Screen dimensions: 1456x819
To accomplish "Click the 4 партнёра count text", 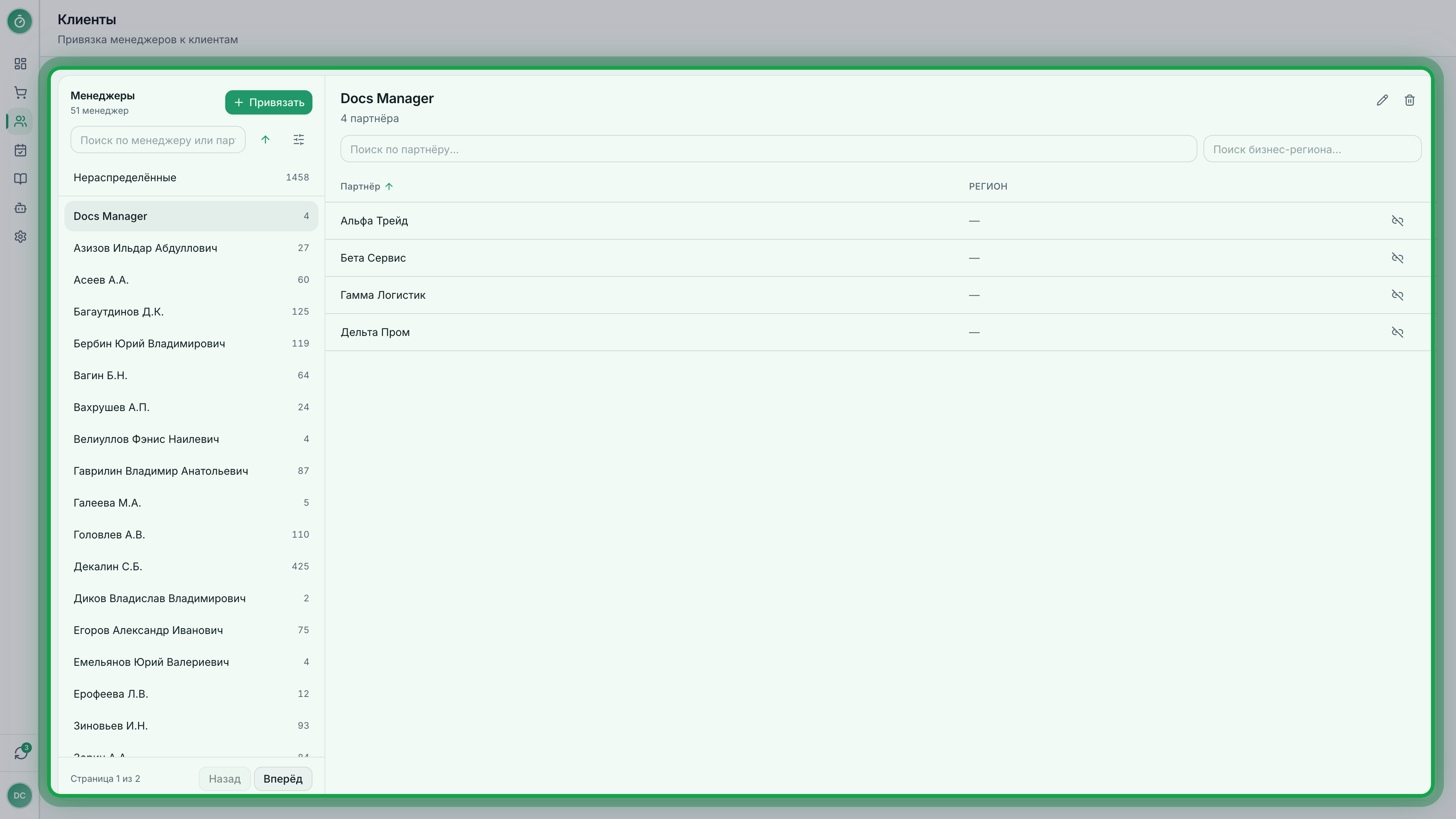I will click(x=370, y=119).
